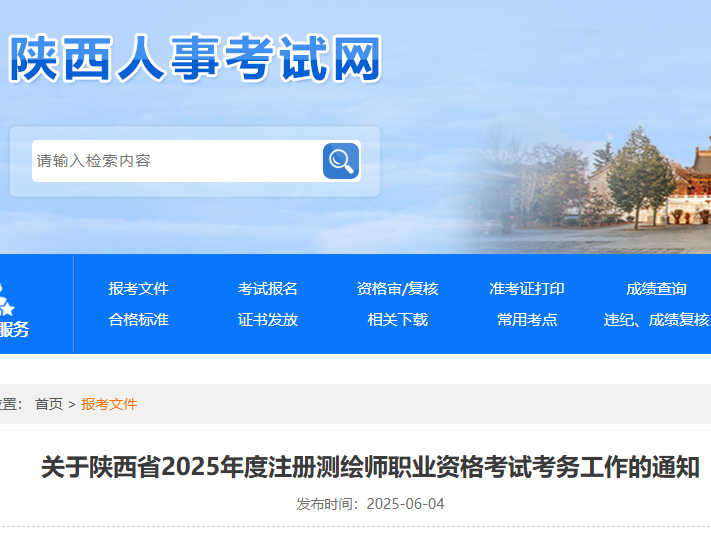Screen dimensions: 711x535
Task: Click the 陕西人事考试网 site title logo
Action: click(x=195, y=58)
